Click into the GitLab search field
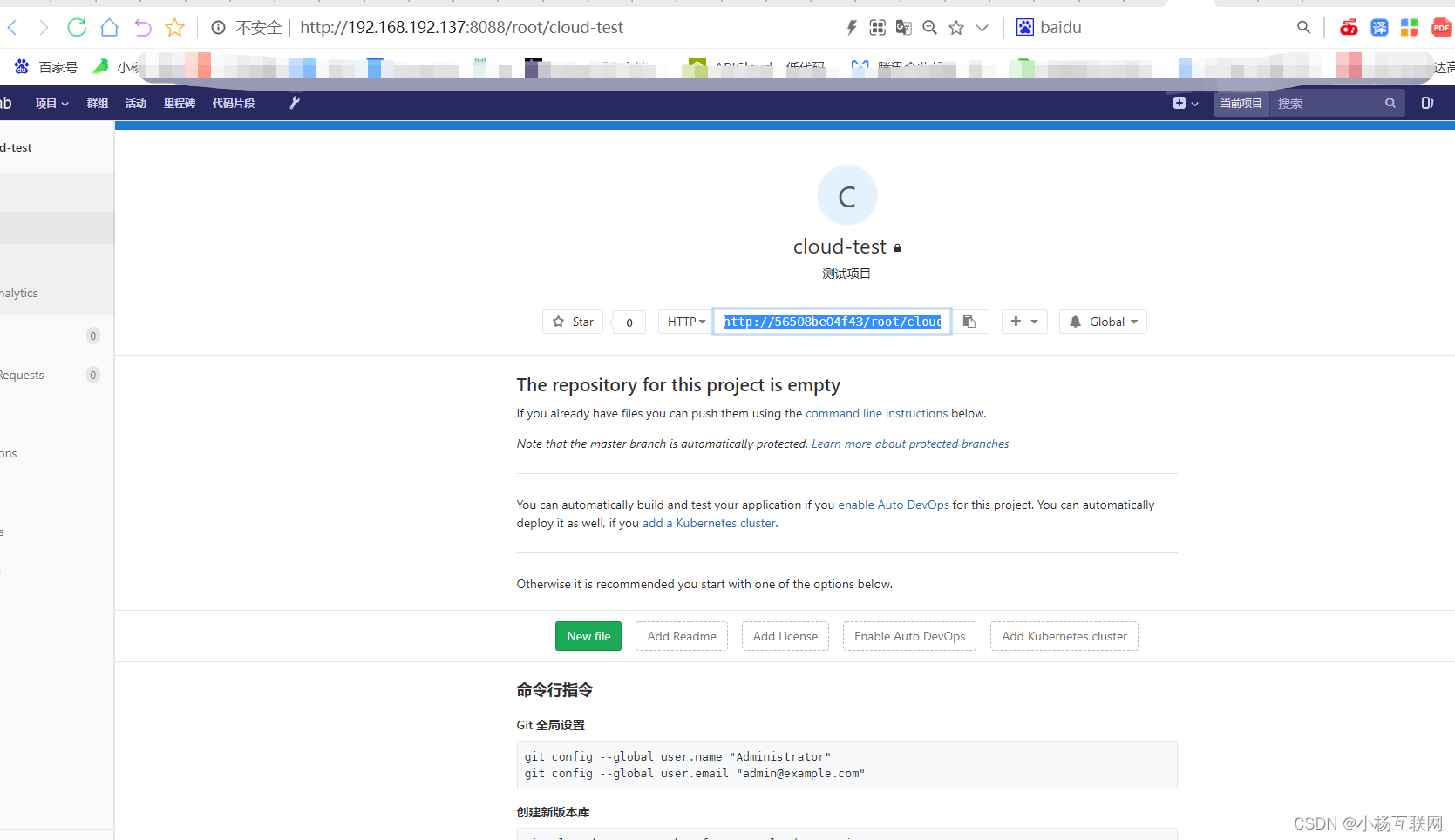The height and width of the screenshot is (840, 1455). click(x=1325, y=103)
